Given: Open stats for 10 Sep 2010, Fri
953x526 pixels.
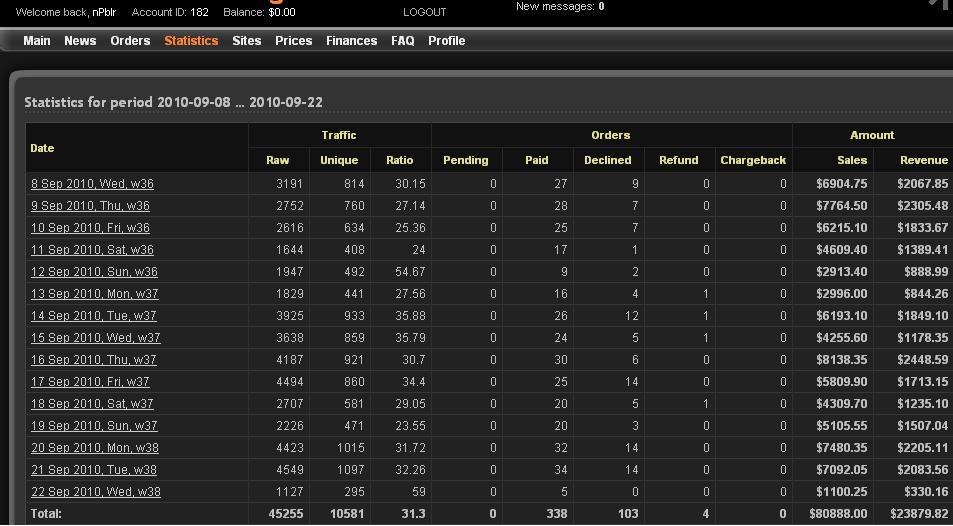Looking at the screenshot, I should [x=90, y=227].
